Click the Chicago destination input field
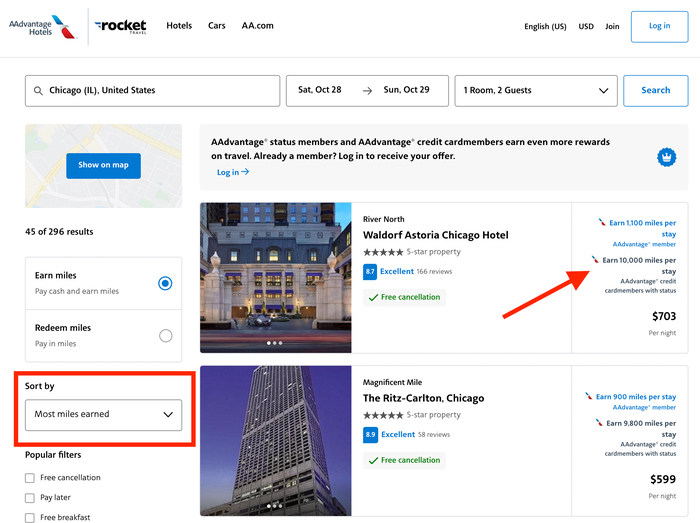The width and height of the screenshot is (700, 523). click(152, 91)
